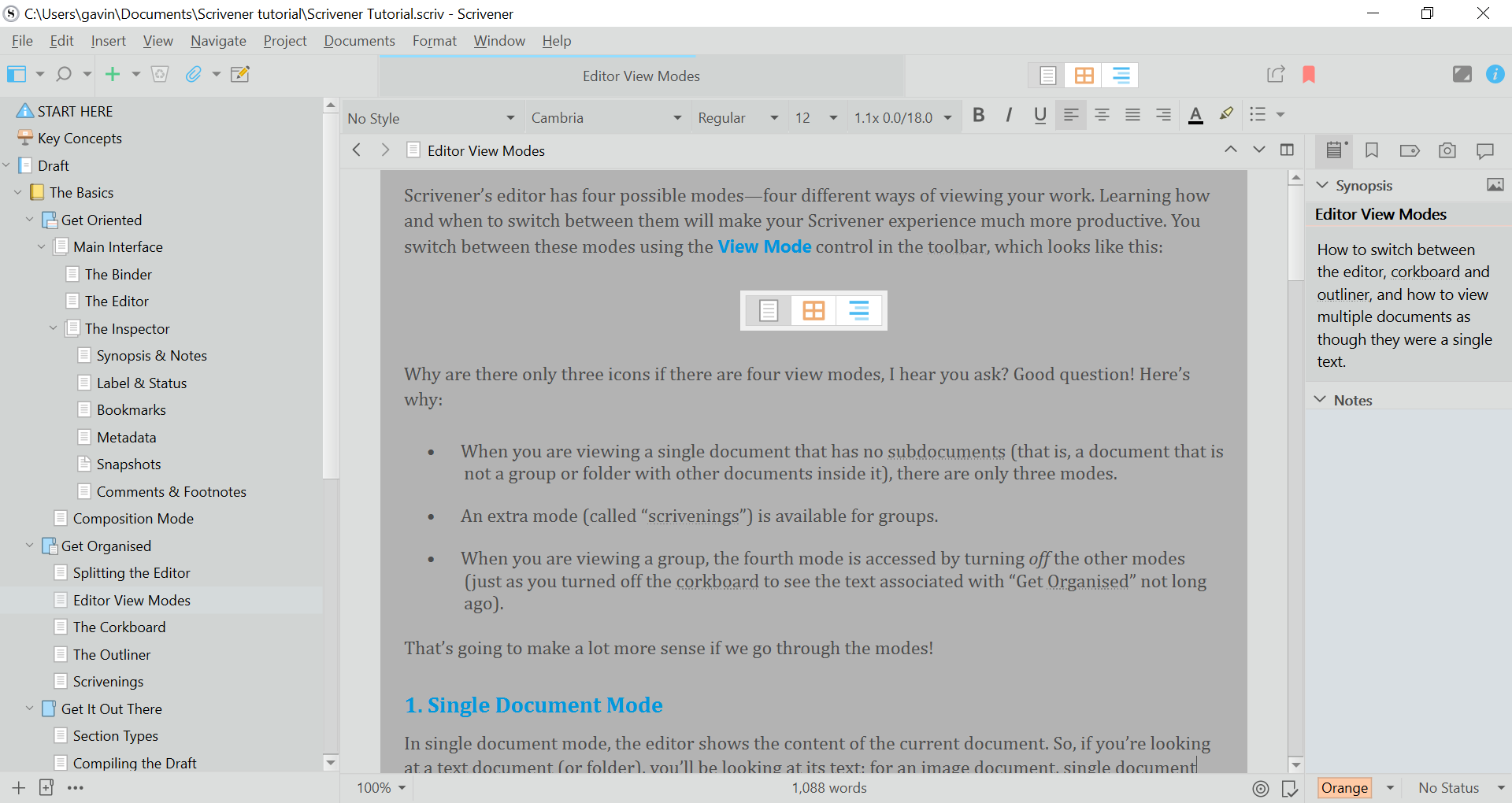The width and height of the screenshot is (1512, 803).
Task: Go to previous document arrow
Action: [1230, 150]
